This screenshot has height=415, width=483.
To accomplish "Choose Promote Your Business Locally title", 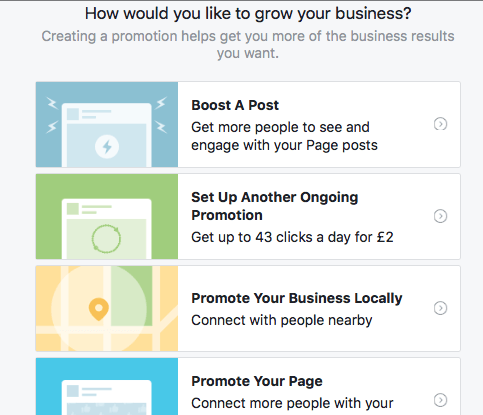I will pos(297,298).
